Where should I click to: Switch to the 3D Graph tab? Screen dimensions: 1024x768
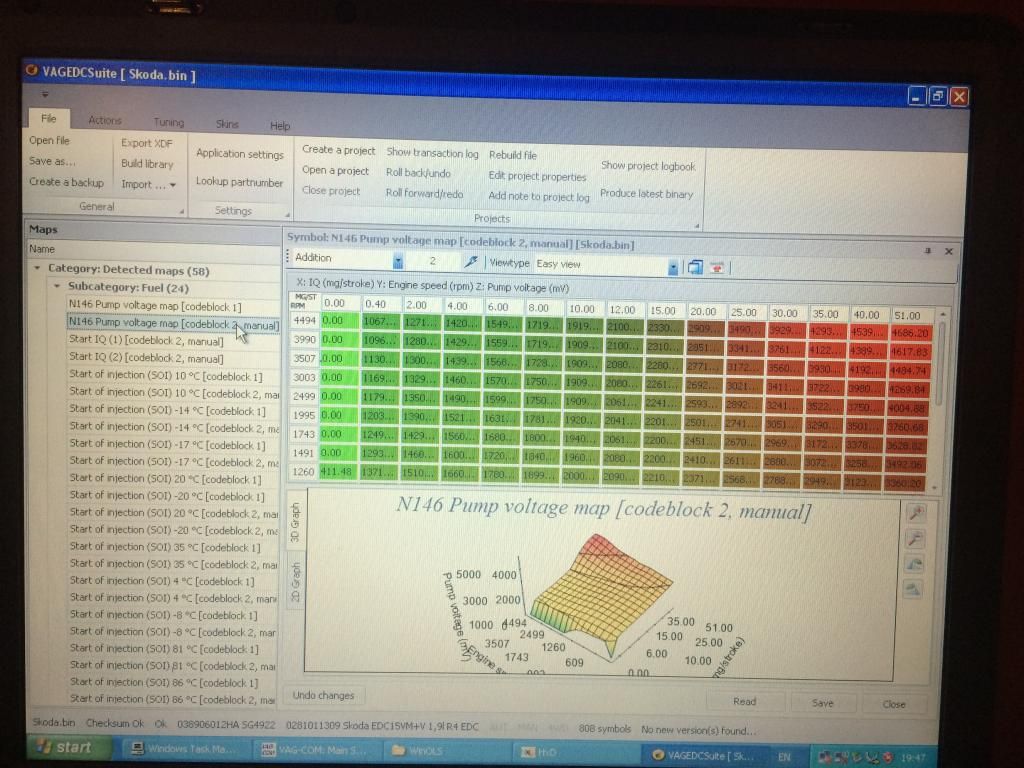coord(295,522)
